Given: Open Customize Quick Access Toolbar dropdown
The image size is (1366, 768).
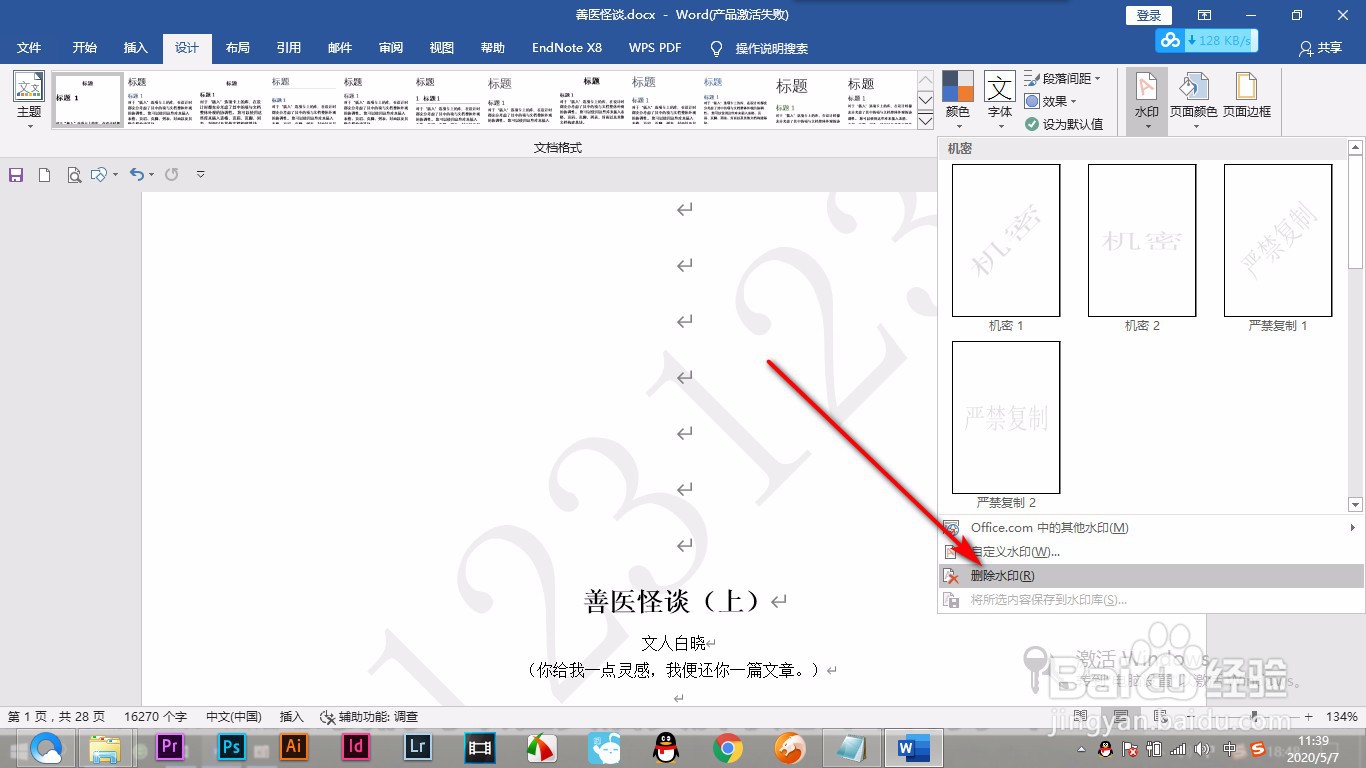Looking at the screenshot, I should pyautogui.click(x=200, y=175).
